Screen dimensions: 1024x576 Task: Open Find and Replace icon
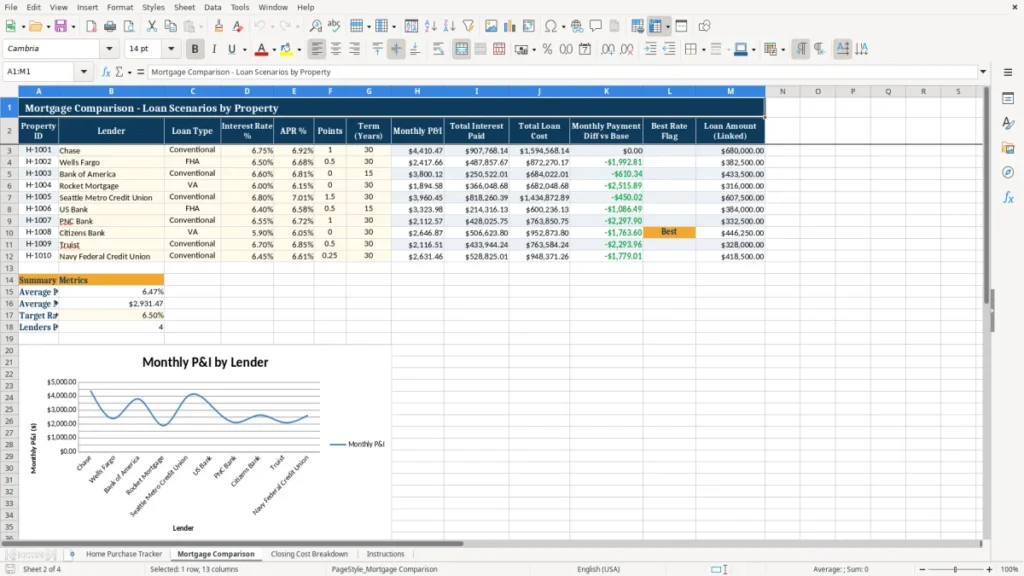point(315,26)
